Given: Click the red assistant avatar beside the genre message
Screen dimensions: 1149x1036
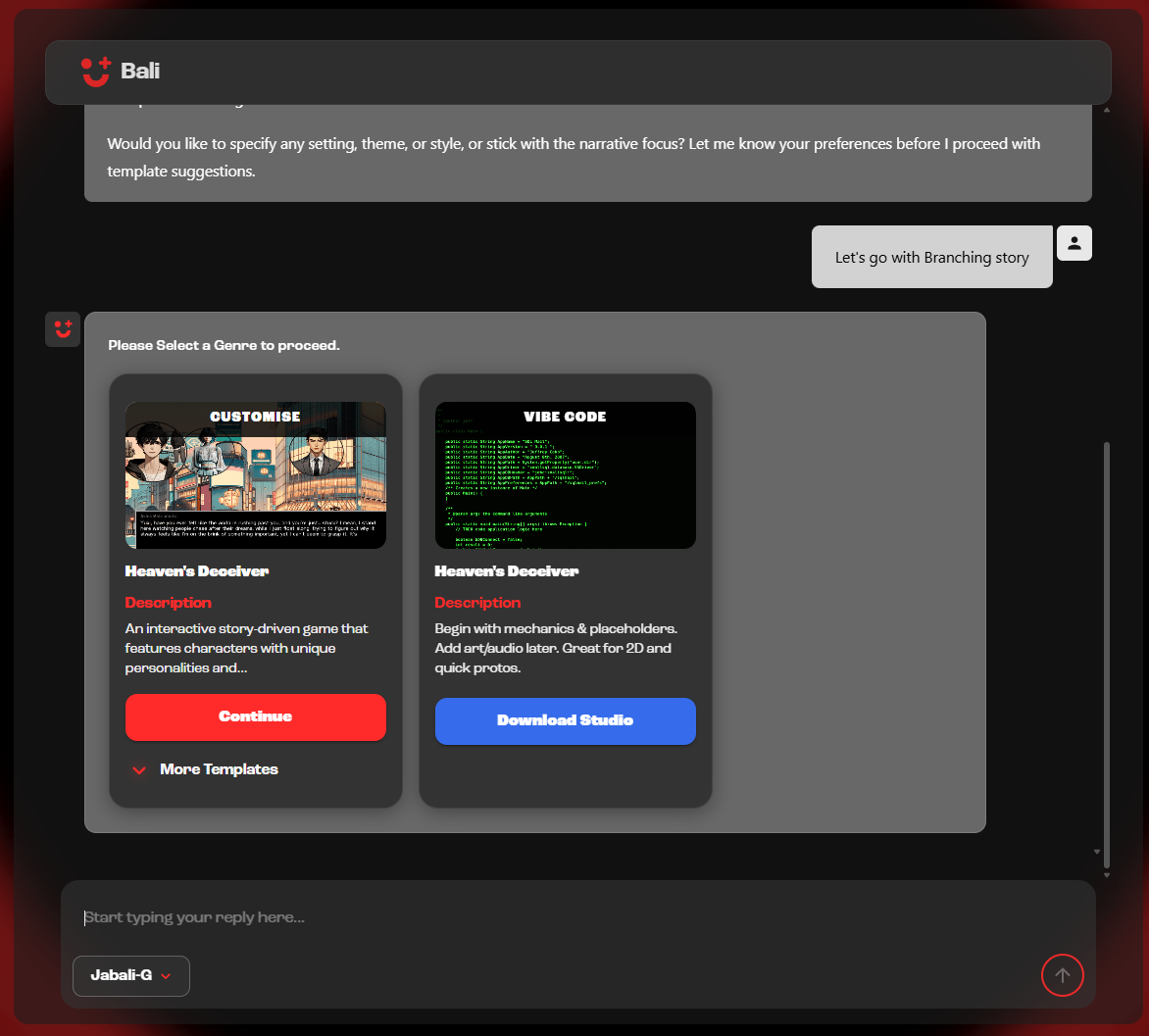Looking at the screenshot, I should pos(62,329).
